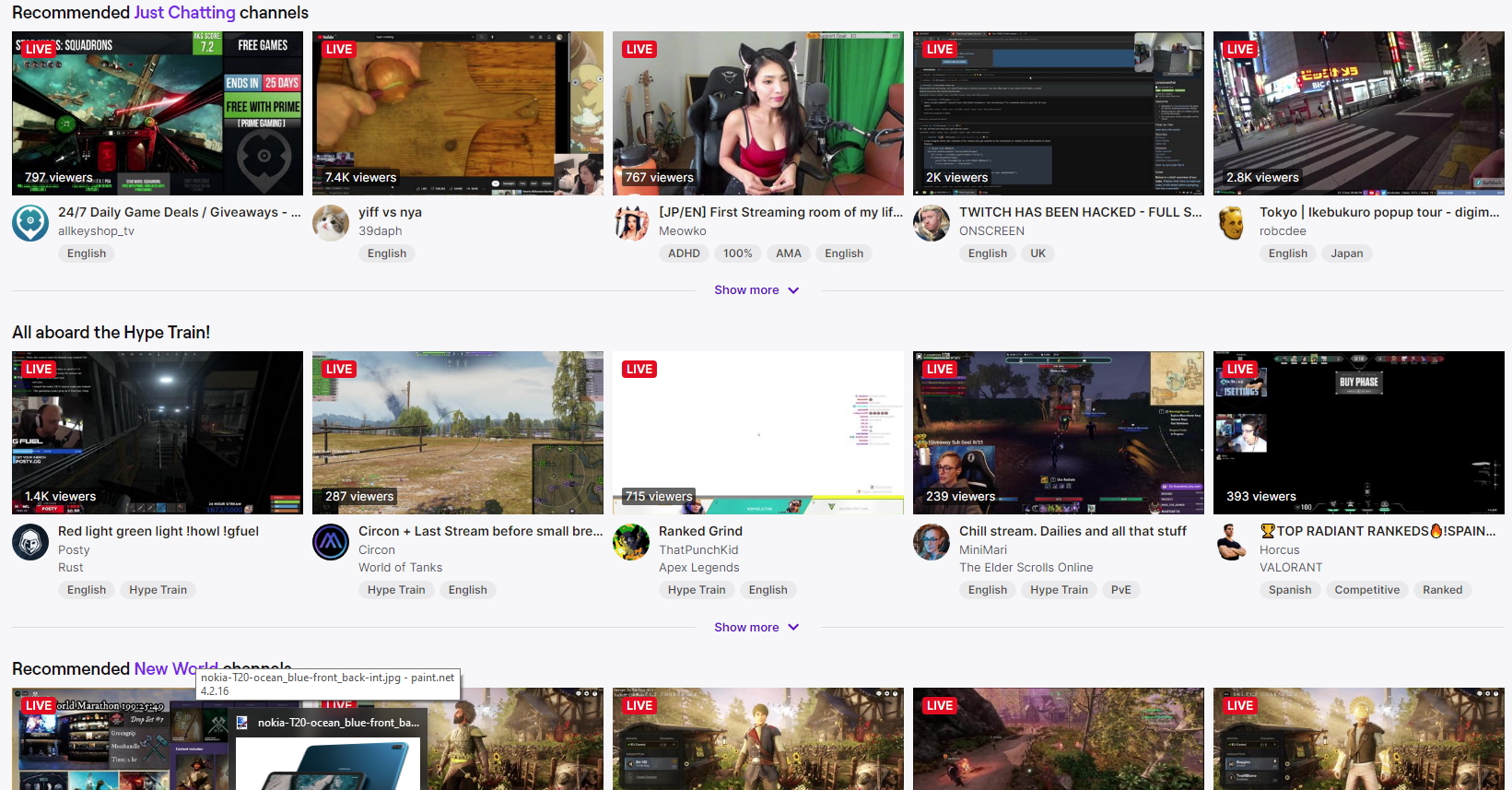Select PvE tag under MiniMari
Image resolution: width=1512 pixels, height=790 pixels.
click(1121, 590)
